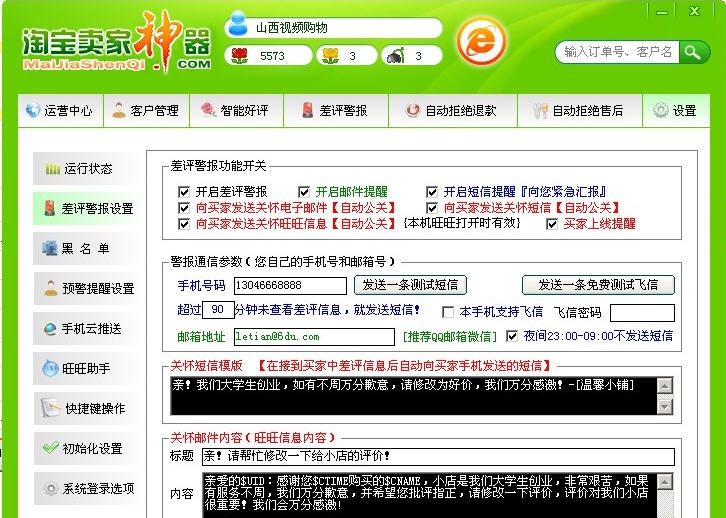Open 手机云推送 sidebar item
The height and width of the screenshot is (518, 726).
click(x=86, y=329)
